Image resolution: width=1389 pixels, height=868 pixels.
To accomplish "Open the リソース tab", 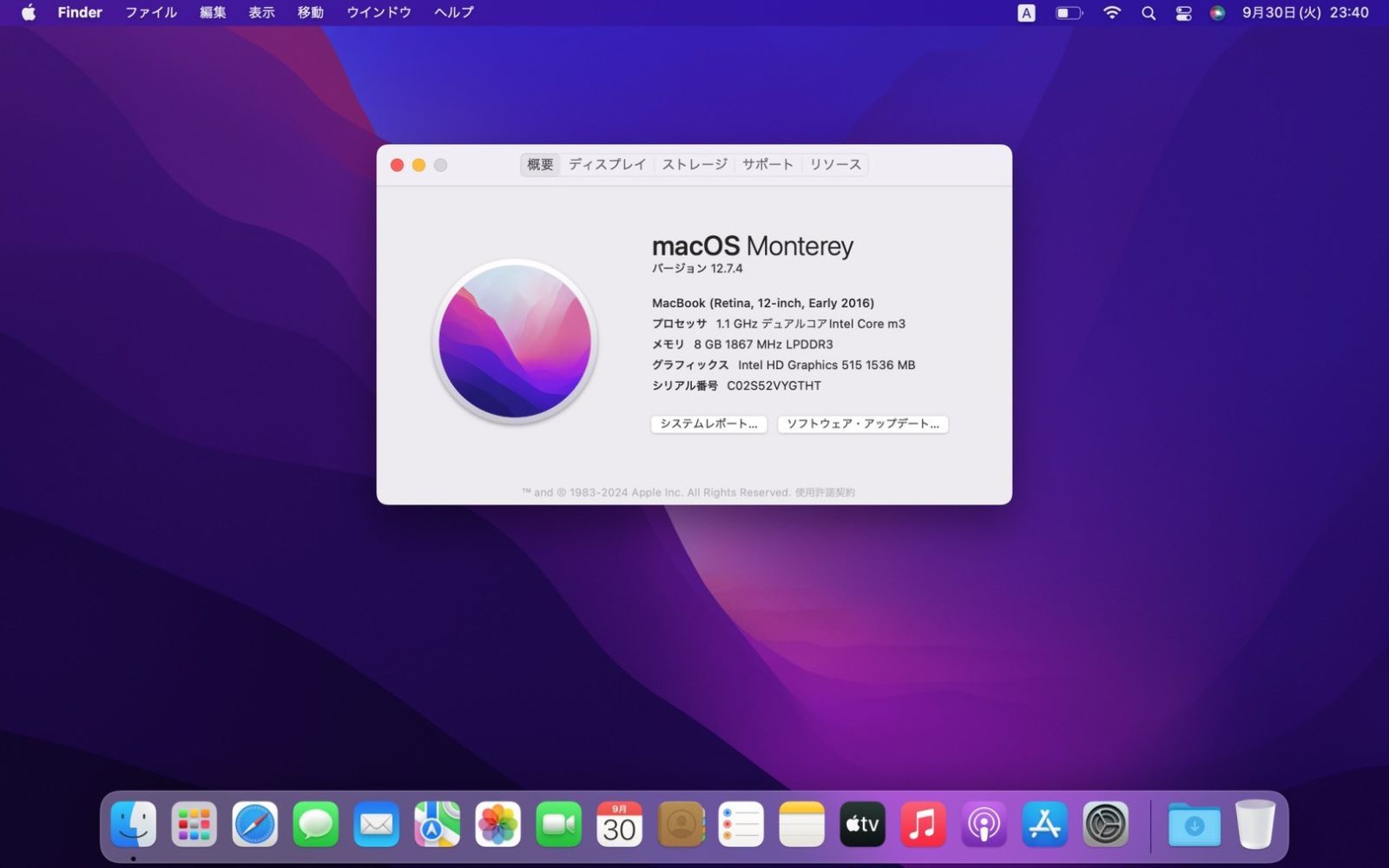I will [x=835, y=164].
